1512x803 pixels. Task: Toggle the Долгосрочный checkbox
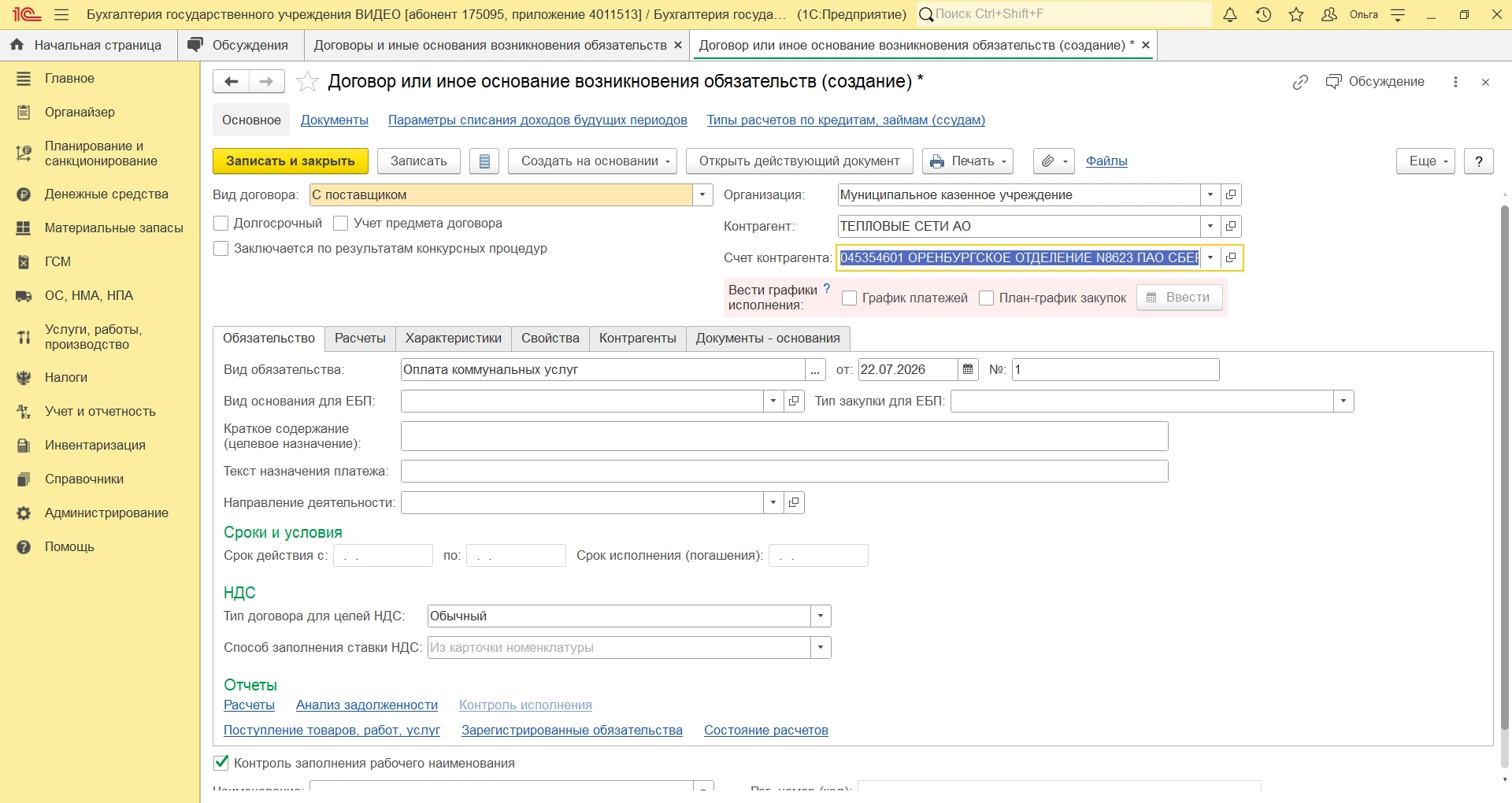(221, 224)
